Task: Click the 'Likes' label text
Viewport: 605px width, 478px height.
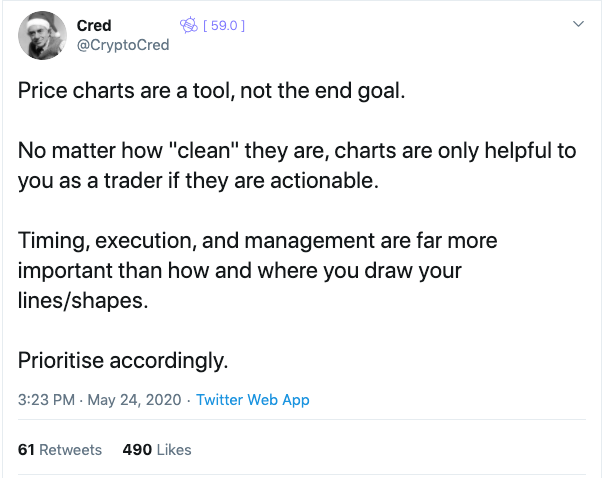Action: tap(174, 450)
